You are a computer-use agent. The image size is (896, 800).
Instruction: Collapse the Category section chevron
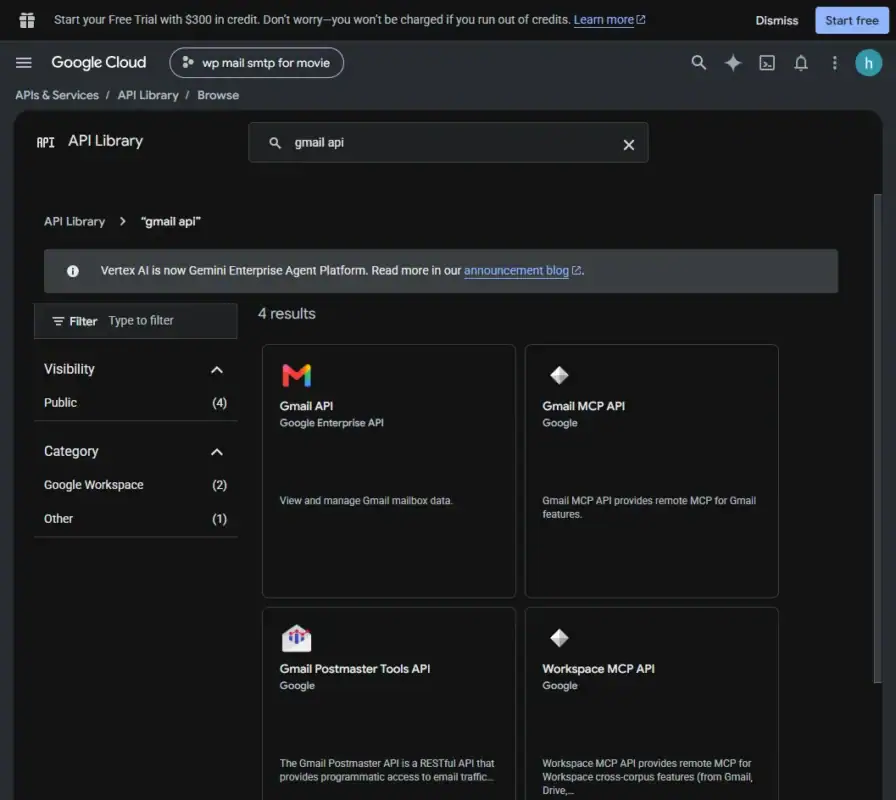pyautogui.click(x=217, y=452)
